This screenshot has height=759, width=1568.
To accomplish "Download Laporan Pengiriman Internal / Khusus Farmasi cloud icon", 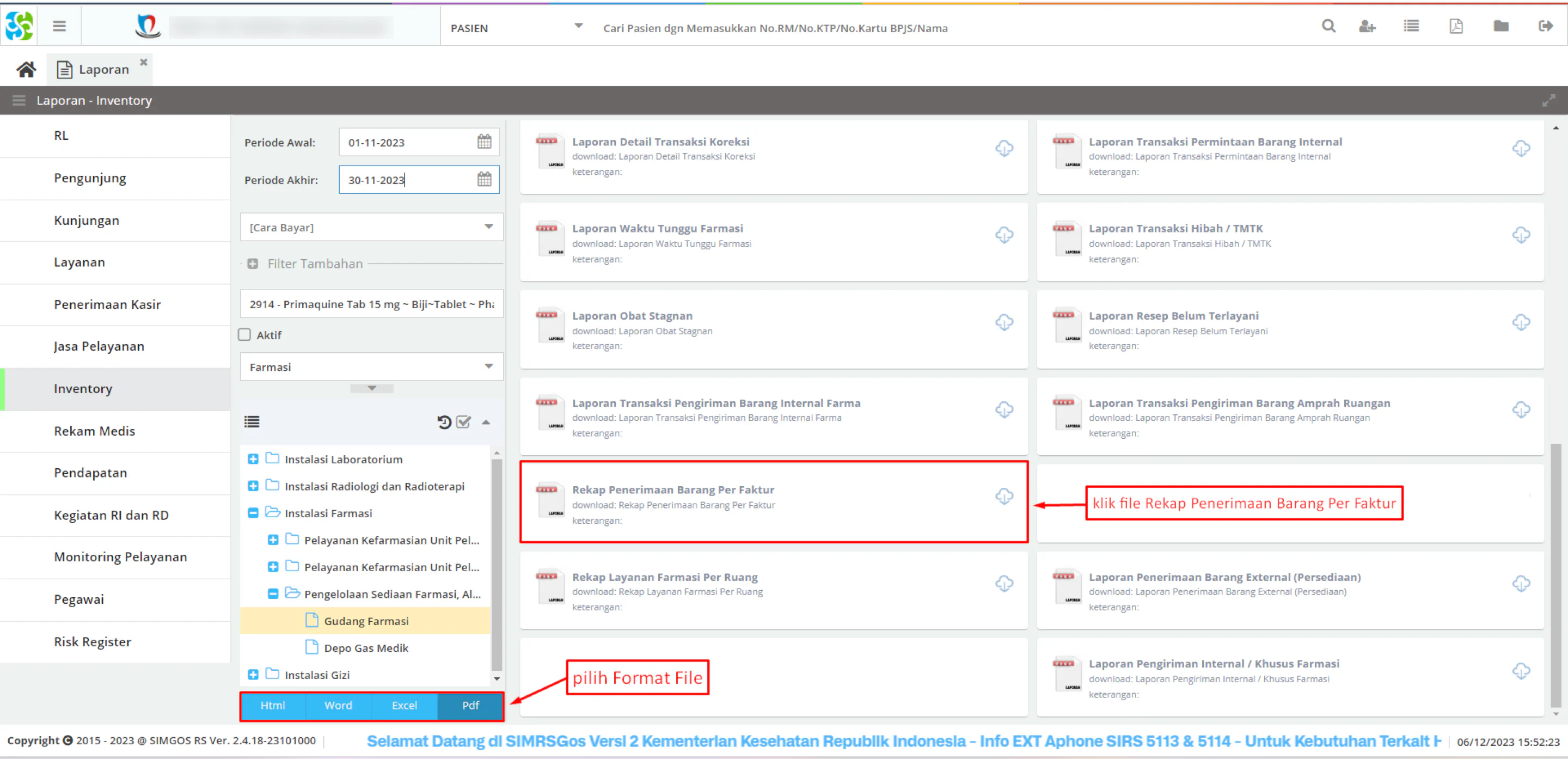I will [x=1521, y=671].
